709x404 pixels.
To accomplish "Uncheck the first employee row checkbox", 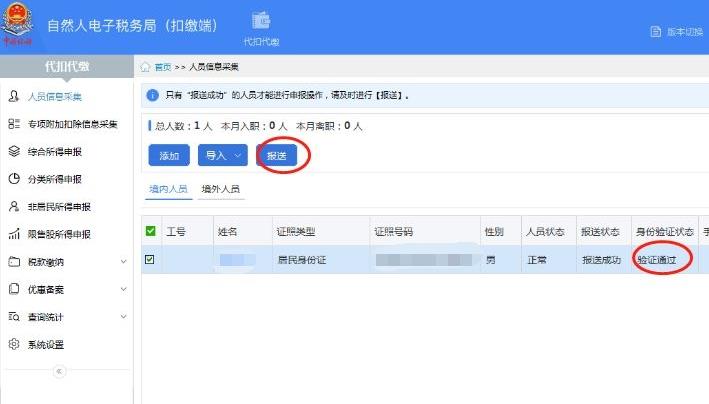I will [151, 260].
